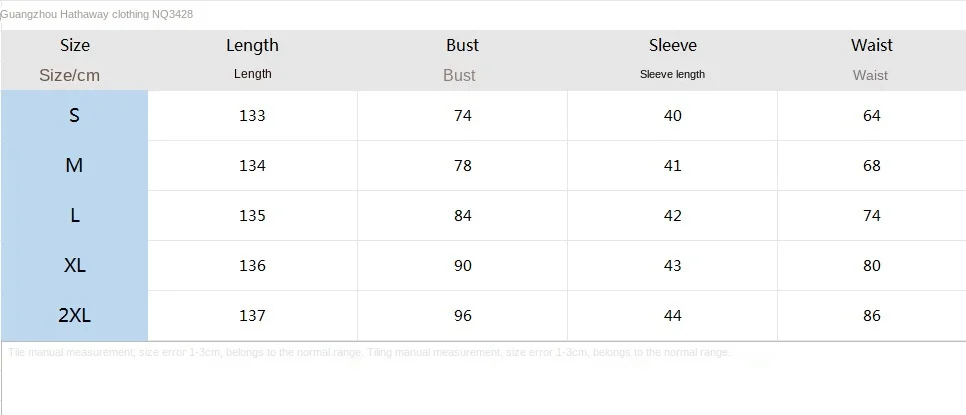Select waist value 64 for size S
Screen dimensions: 966x415
point(872,116)
